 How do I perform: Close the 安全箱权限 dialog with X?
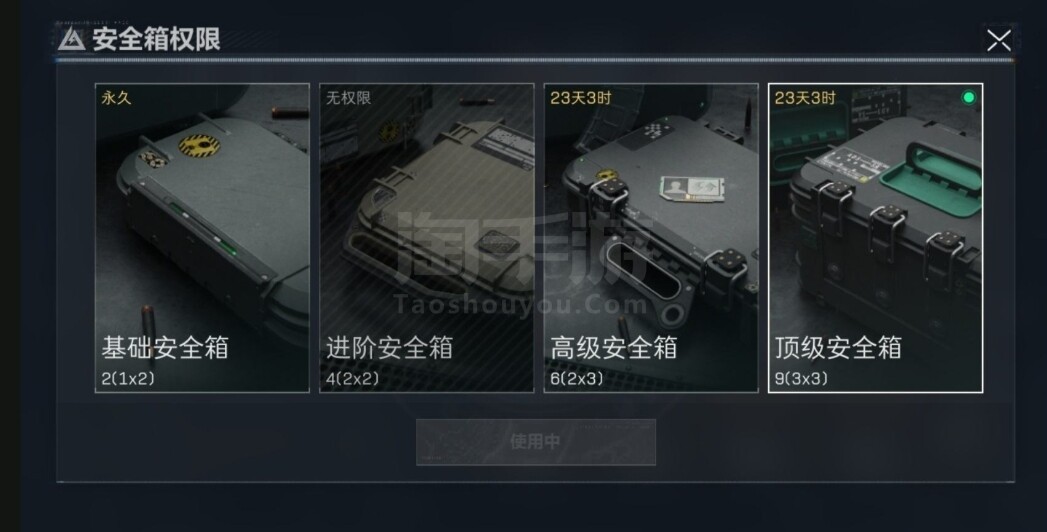tap(998, 41)
